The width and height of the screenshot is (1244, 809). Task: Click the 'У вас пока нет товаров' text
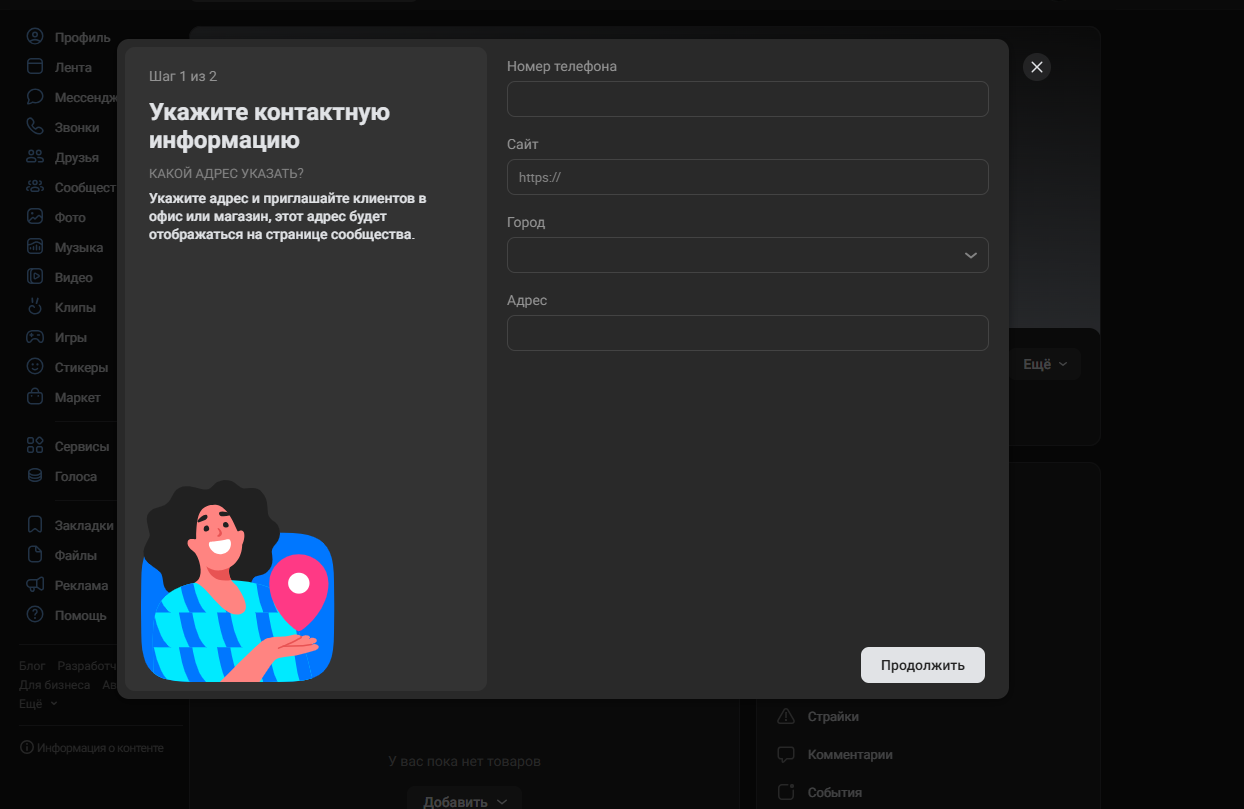464,761
